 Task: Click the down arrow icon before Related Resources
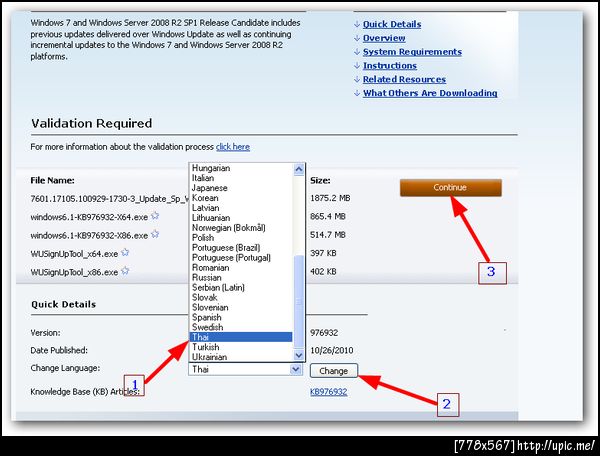357,80
